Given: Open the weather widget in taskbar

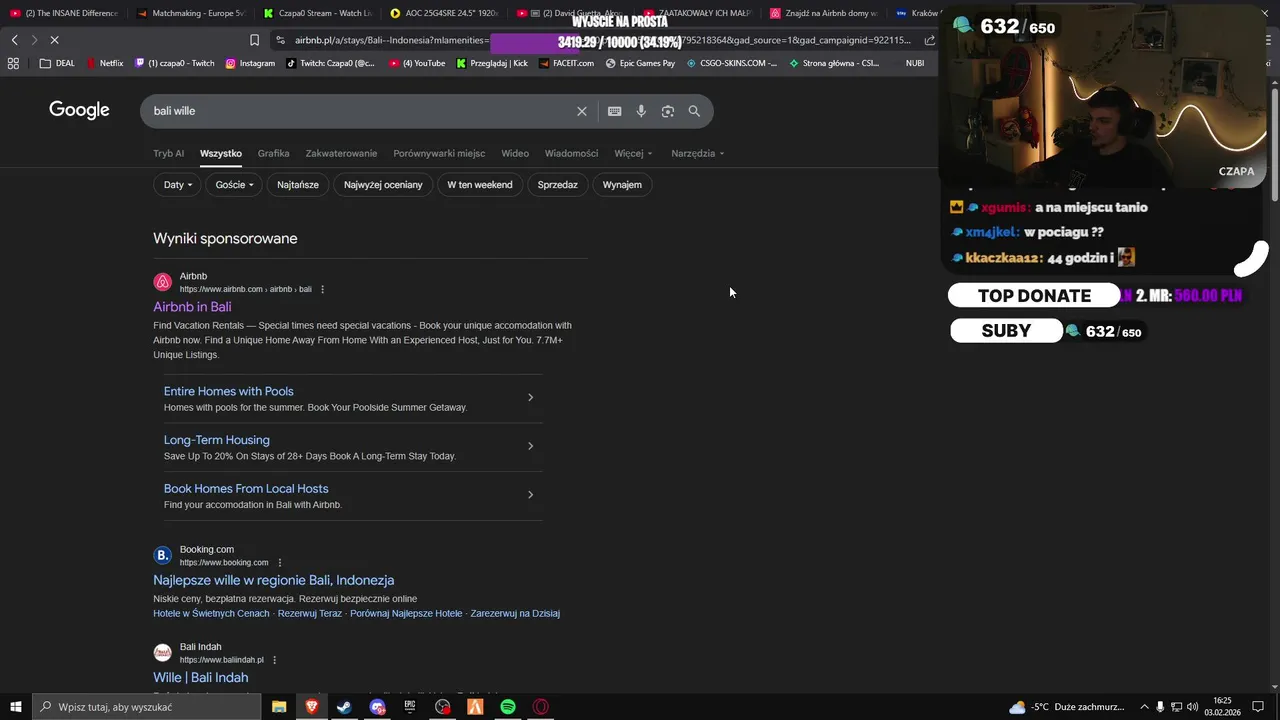Looking at the screenshot, I should click(x=1069, y=707).
